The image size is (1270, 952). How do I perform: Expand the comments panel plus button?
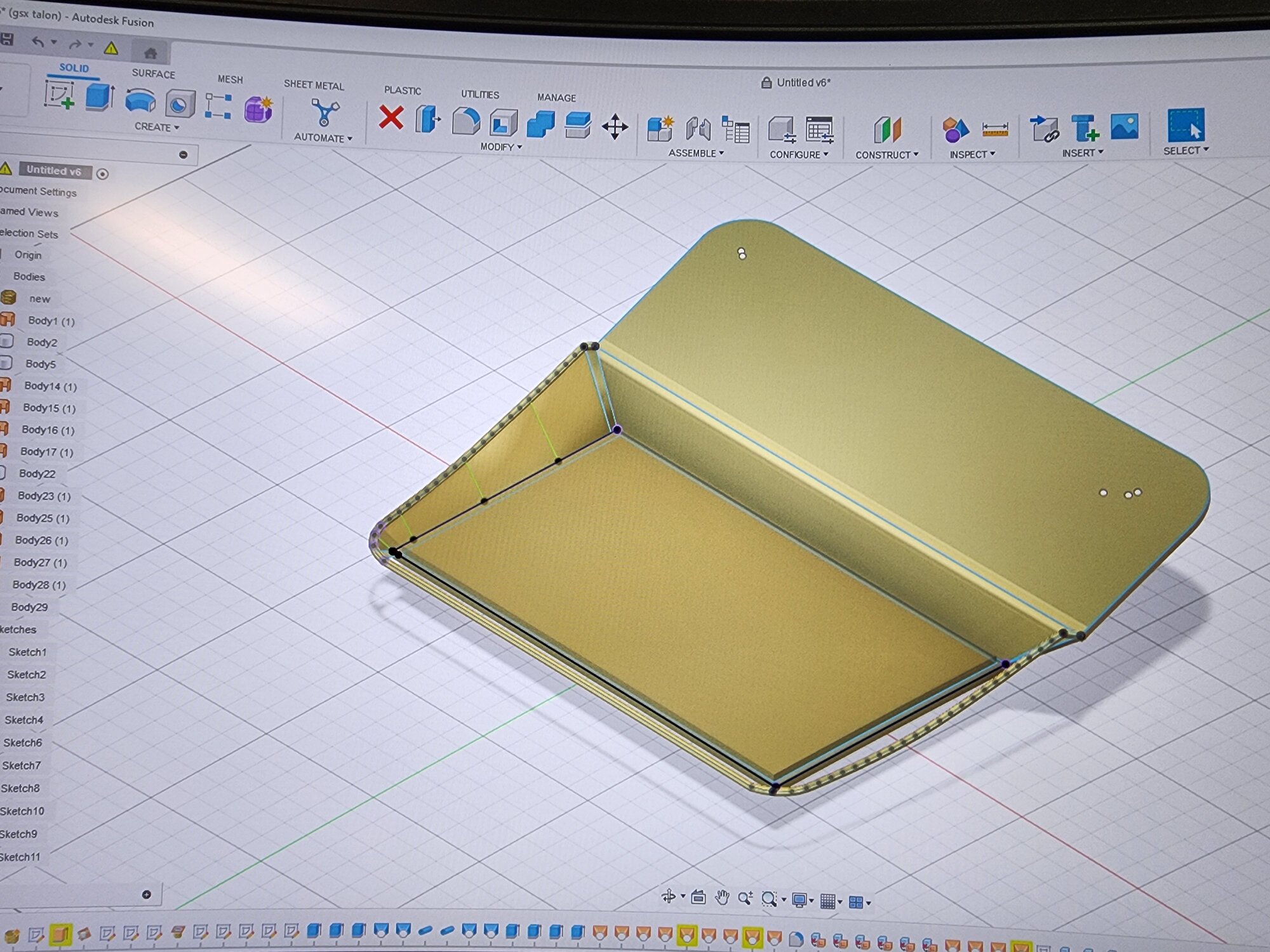coord(147,894)
